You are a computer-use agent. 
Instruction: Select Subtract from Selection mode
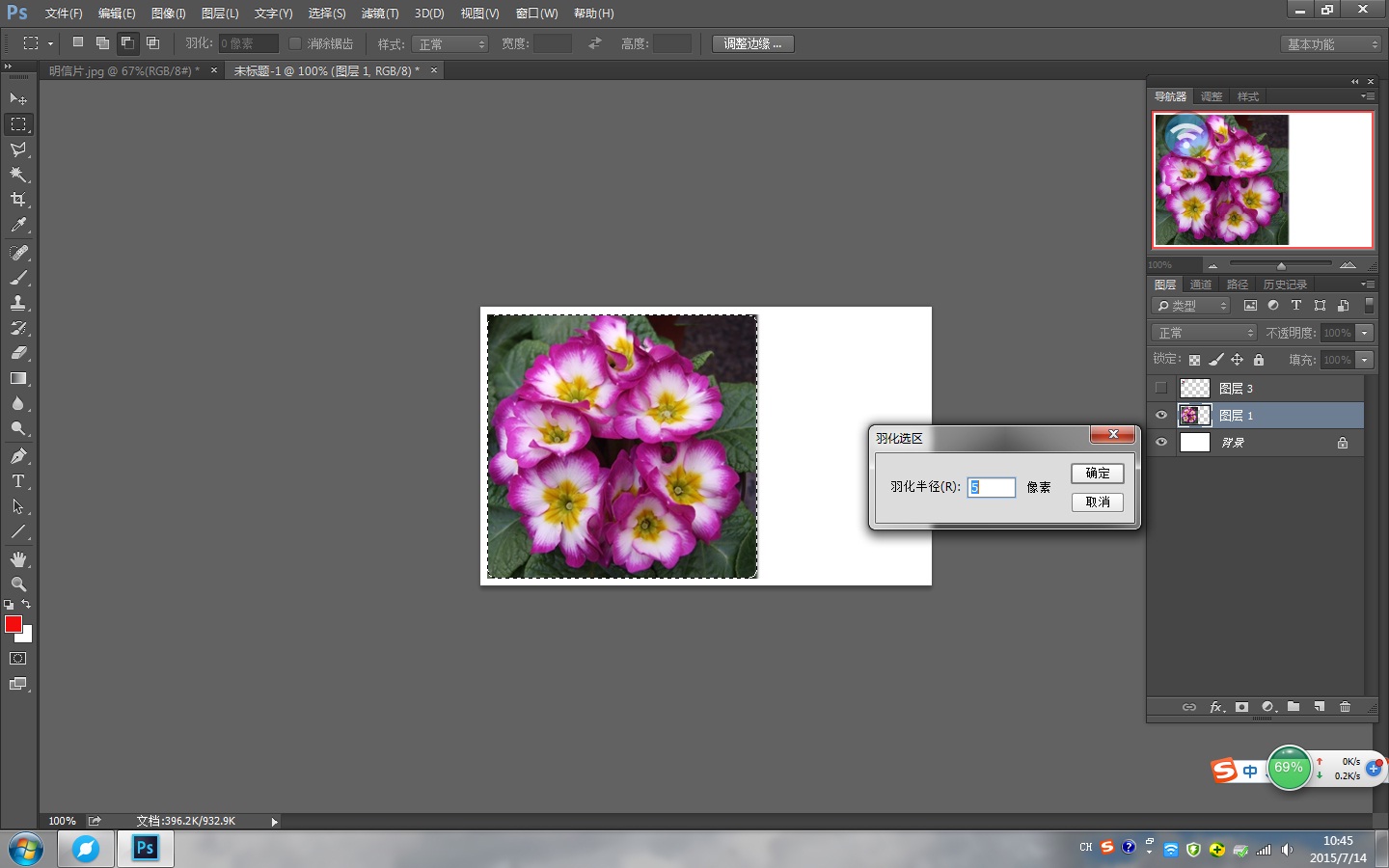click(x=127, y=42)
